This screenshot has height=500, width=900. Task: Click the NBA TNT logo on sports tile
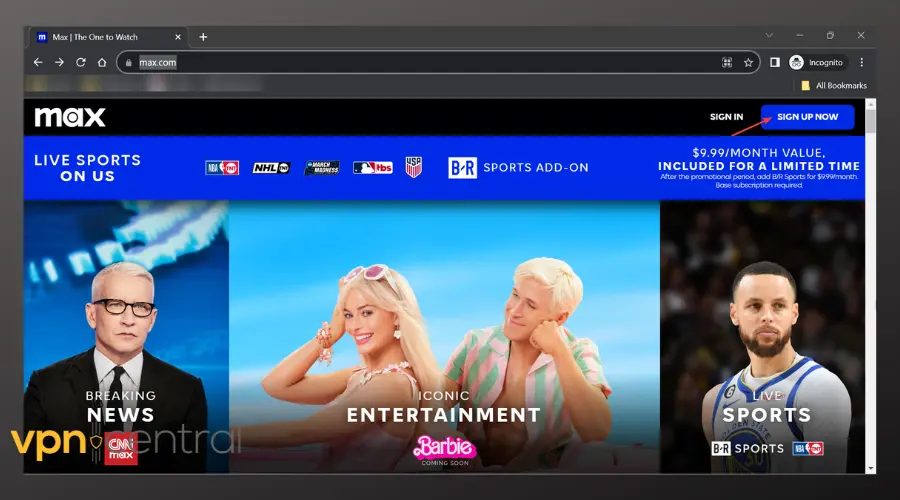[808, 448]
